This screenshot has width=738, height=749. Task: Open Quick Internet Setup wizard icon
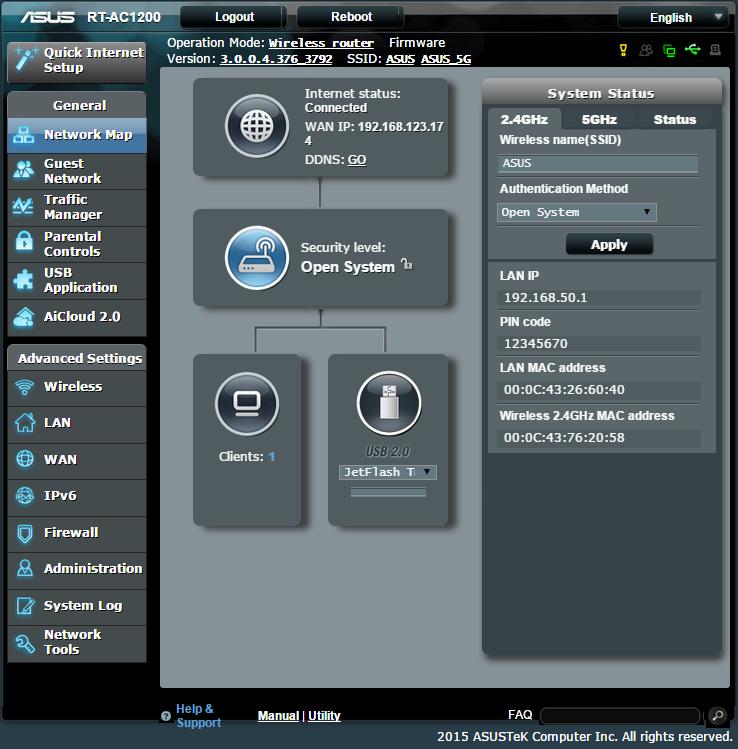(x=25, y=60)
